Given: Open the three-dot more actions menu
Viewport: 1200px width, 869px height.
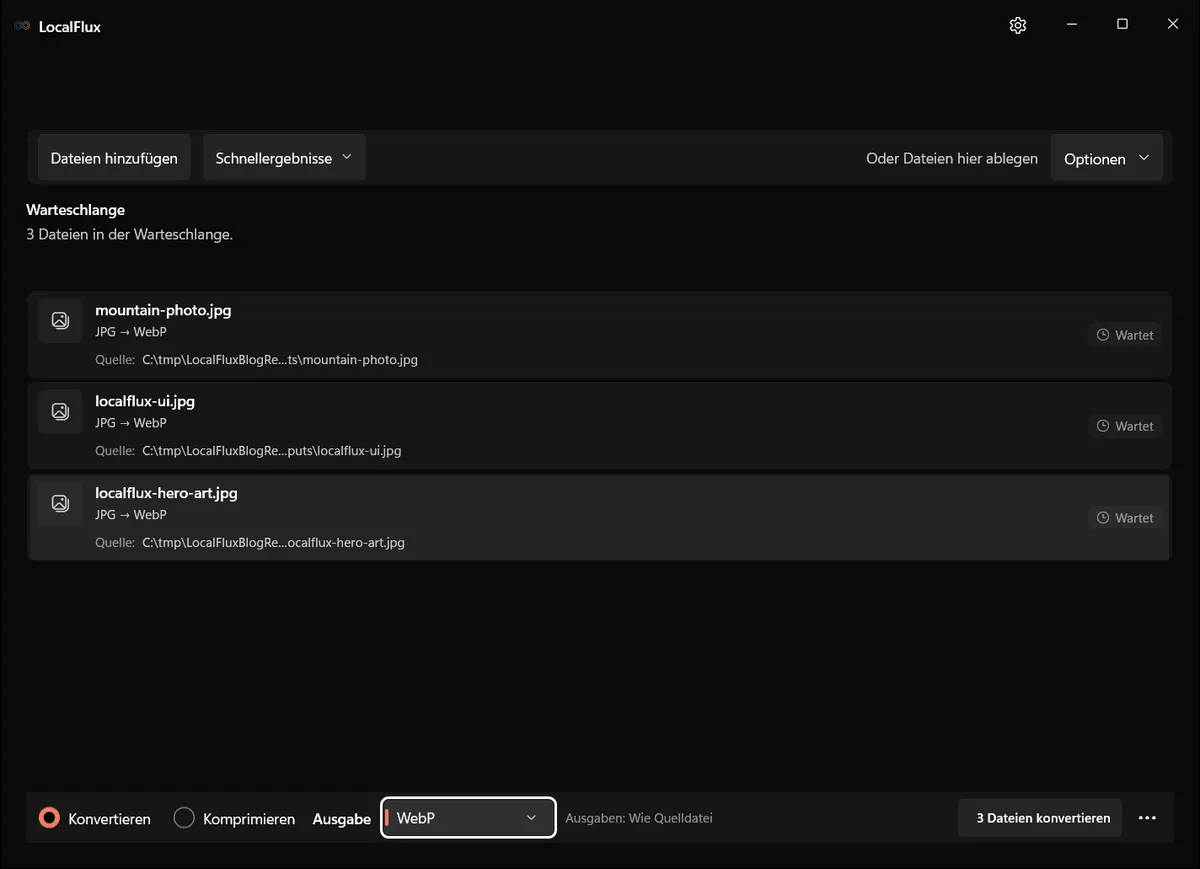Looking at the screenshot, I should point(1147,818).
